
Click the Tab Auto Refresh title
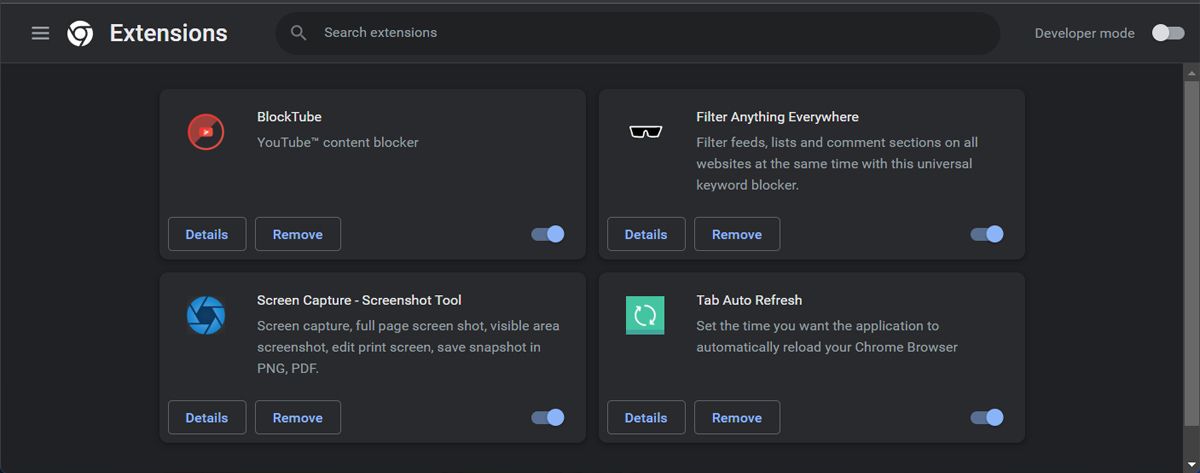749,300
